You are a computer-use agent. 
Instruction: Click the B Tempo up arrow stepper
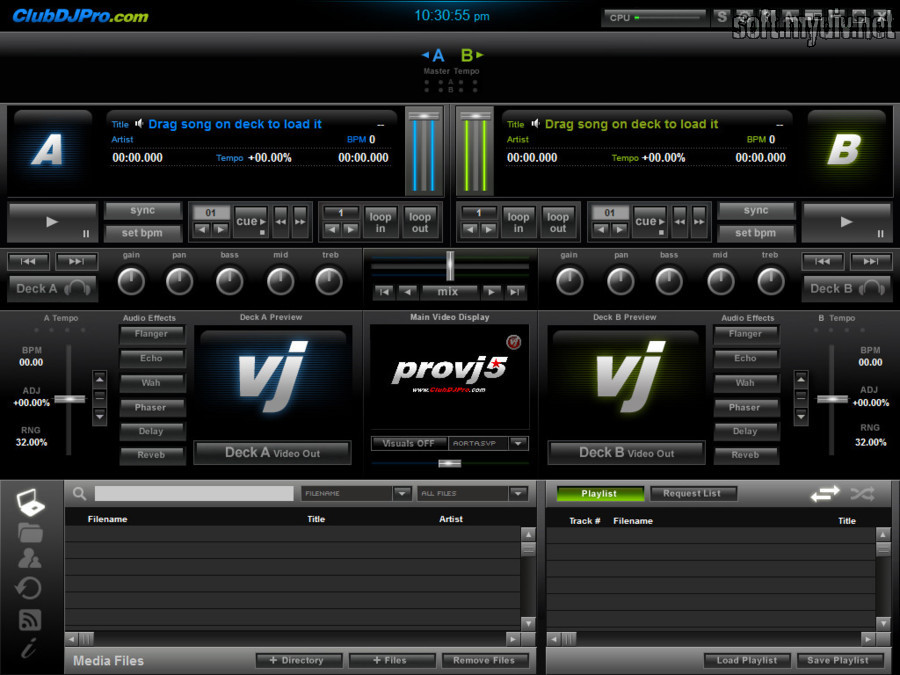[x=801, y=379]
